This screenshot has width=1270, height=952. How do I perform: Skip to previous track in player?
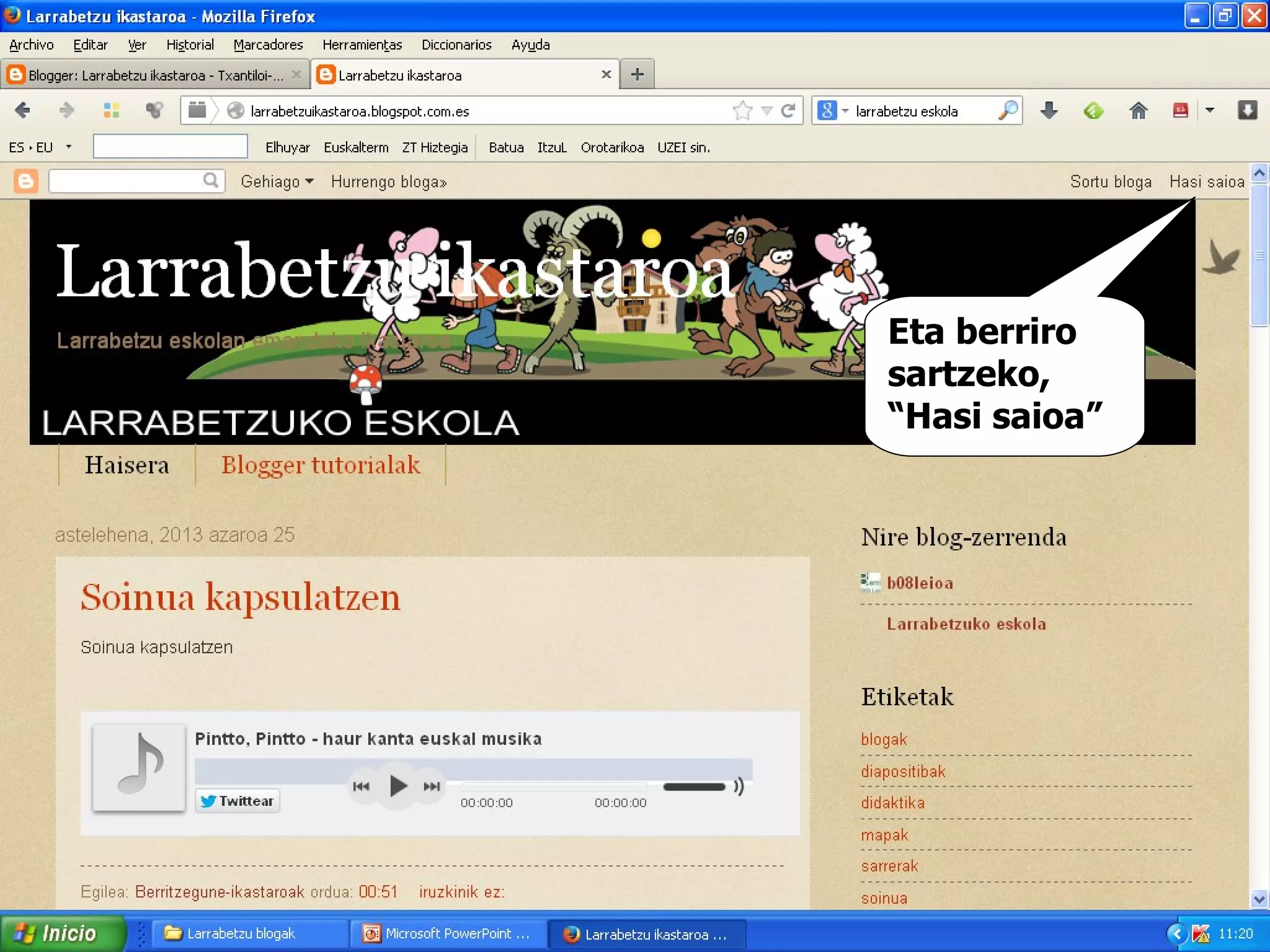click(x=361, y=787)
